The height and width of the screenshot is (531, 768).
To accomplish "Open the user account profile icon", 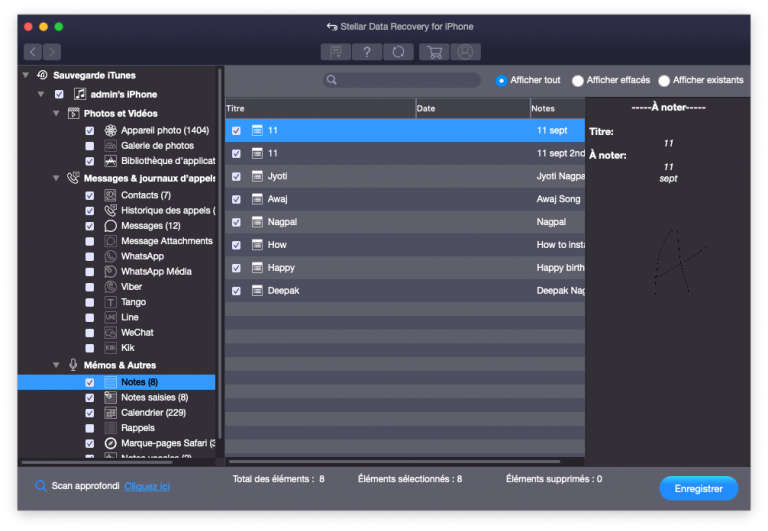I will (x=465, y=51).
